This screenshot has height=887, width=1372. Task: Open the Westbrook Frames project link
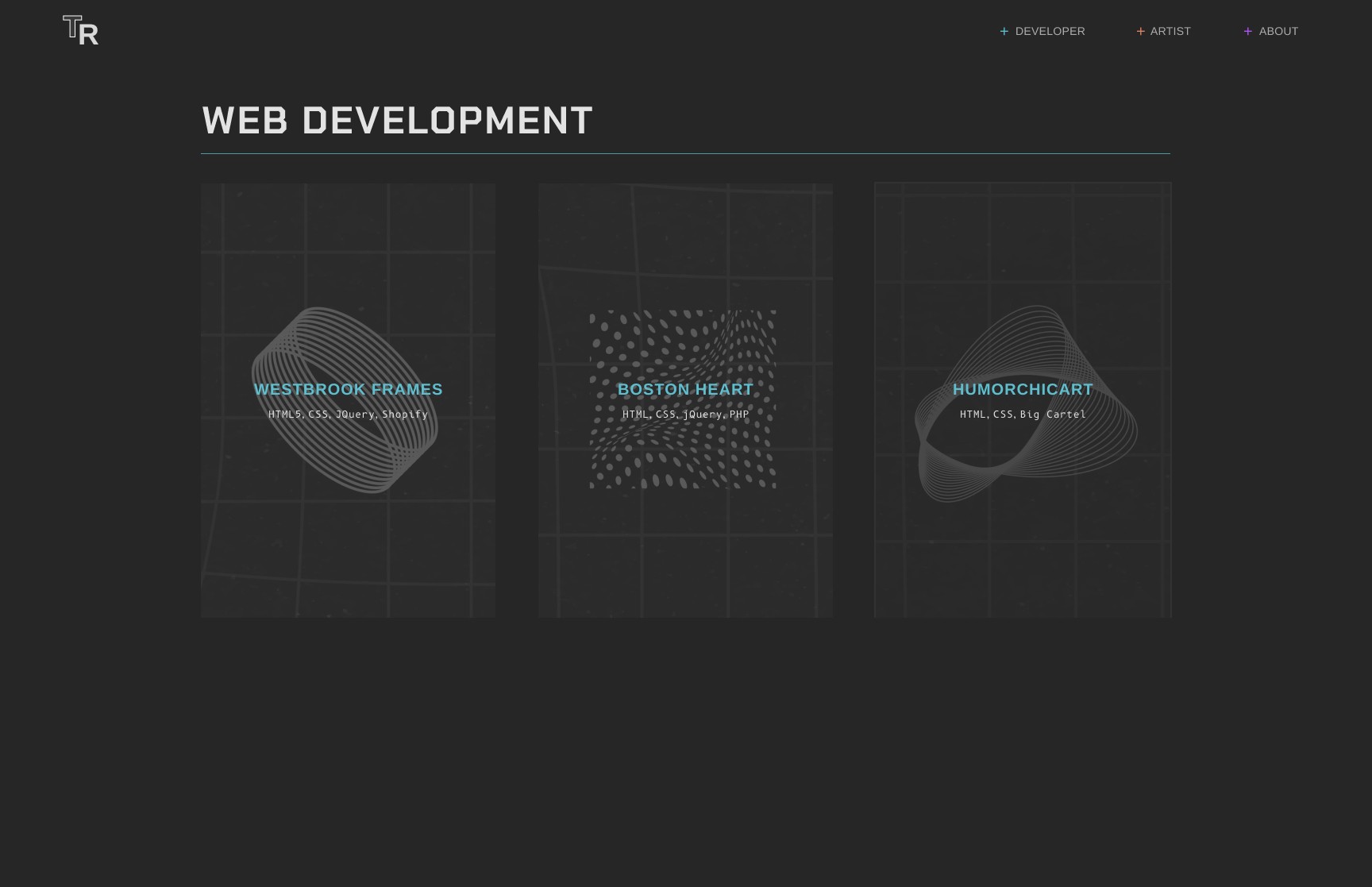[349, 389]
